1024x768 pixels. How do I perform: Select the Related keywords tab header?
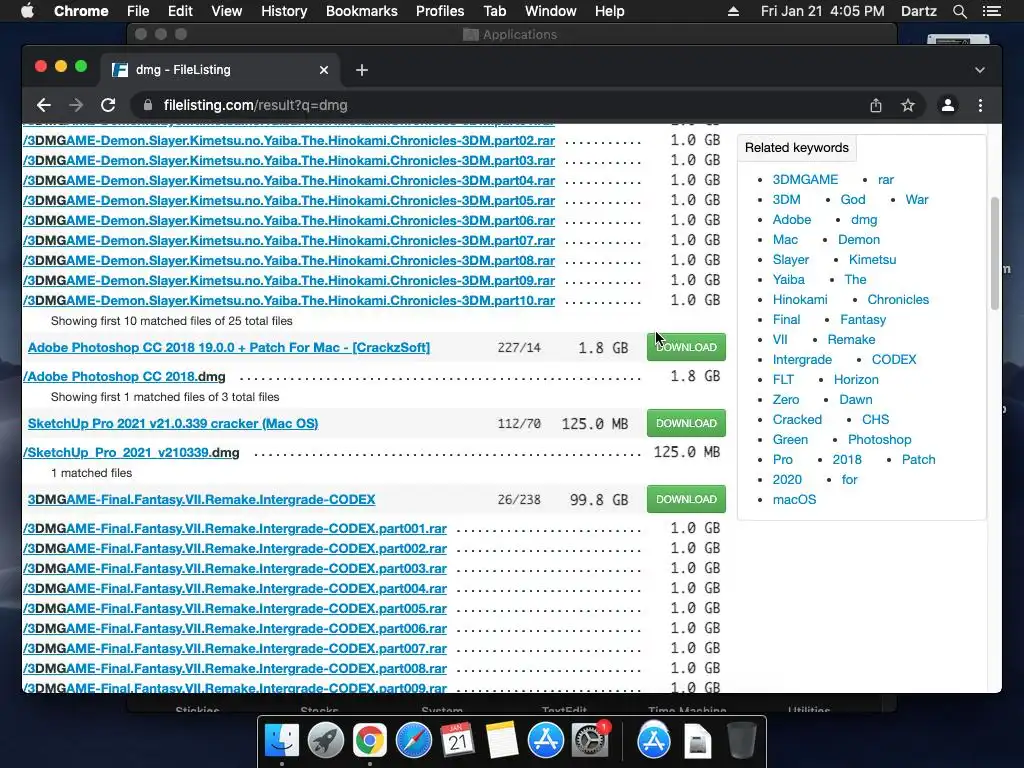[797, 148]
